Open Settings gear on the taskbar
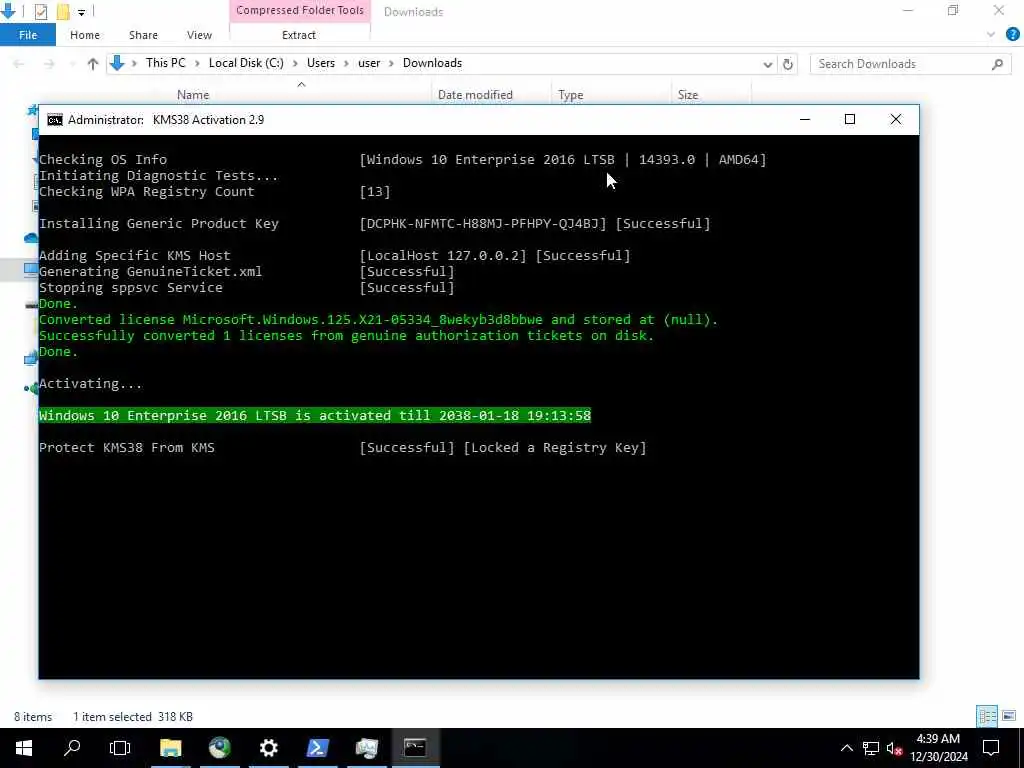 coord(268,748)
